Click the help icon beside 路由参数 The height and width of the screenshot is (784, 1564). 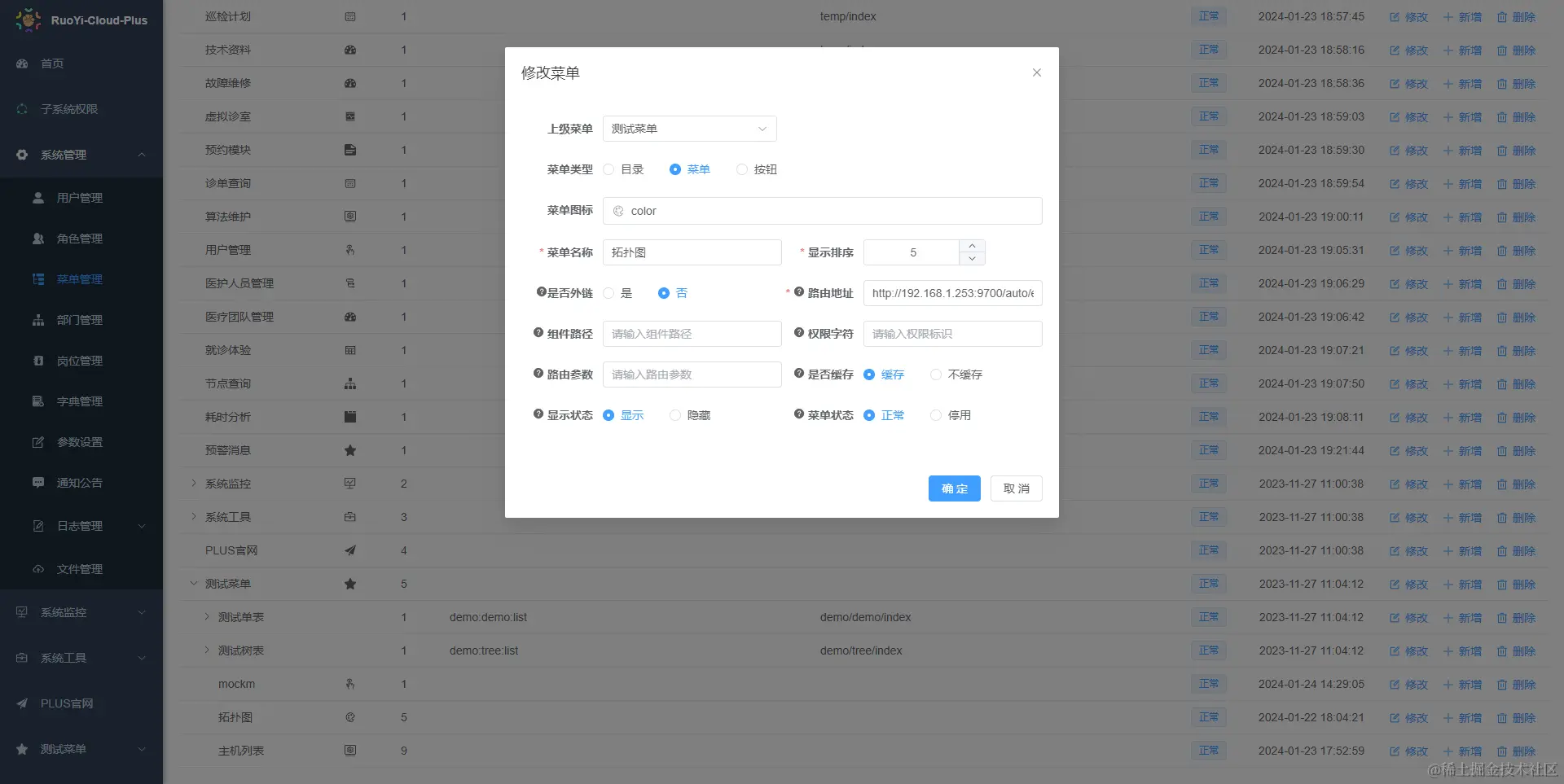(538, 374)
